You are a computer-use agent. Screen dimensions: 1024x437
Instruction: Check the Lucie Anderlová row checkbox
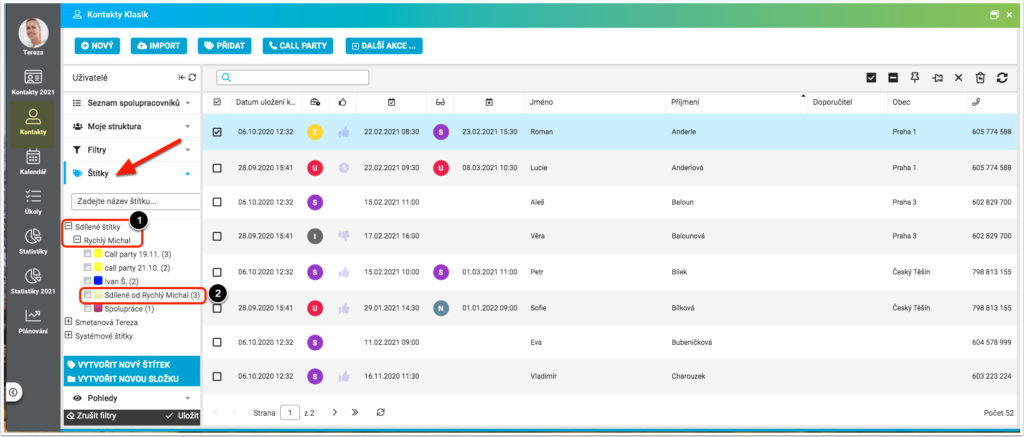217,168
